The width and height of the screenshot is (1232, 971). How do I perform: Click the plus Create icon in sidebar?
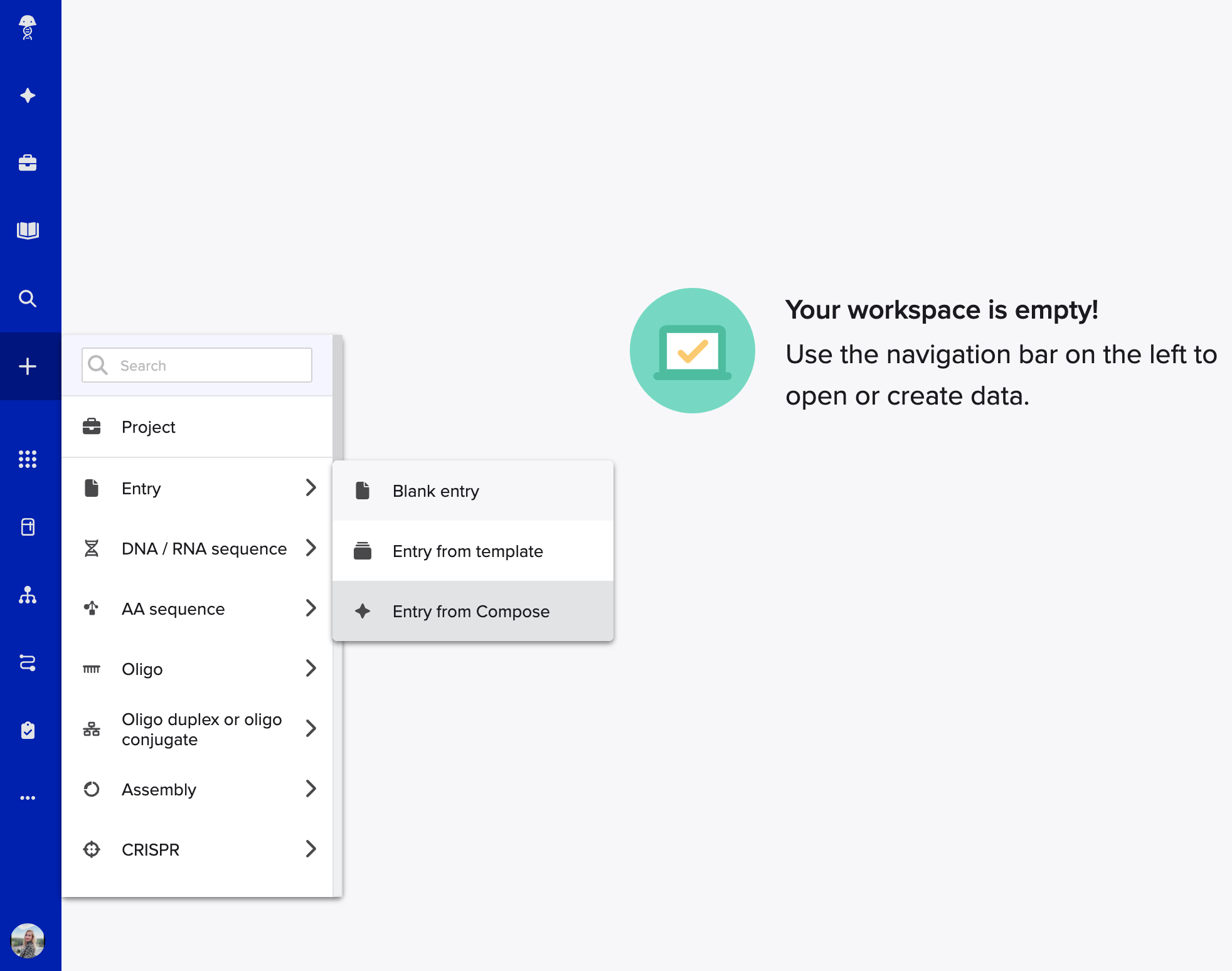[x=28, y=366]
